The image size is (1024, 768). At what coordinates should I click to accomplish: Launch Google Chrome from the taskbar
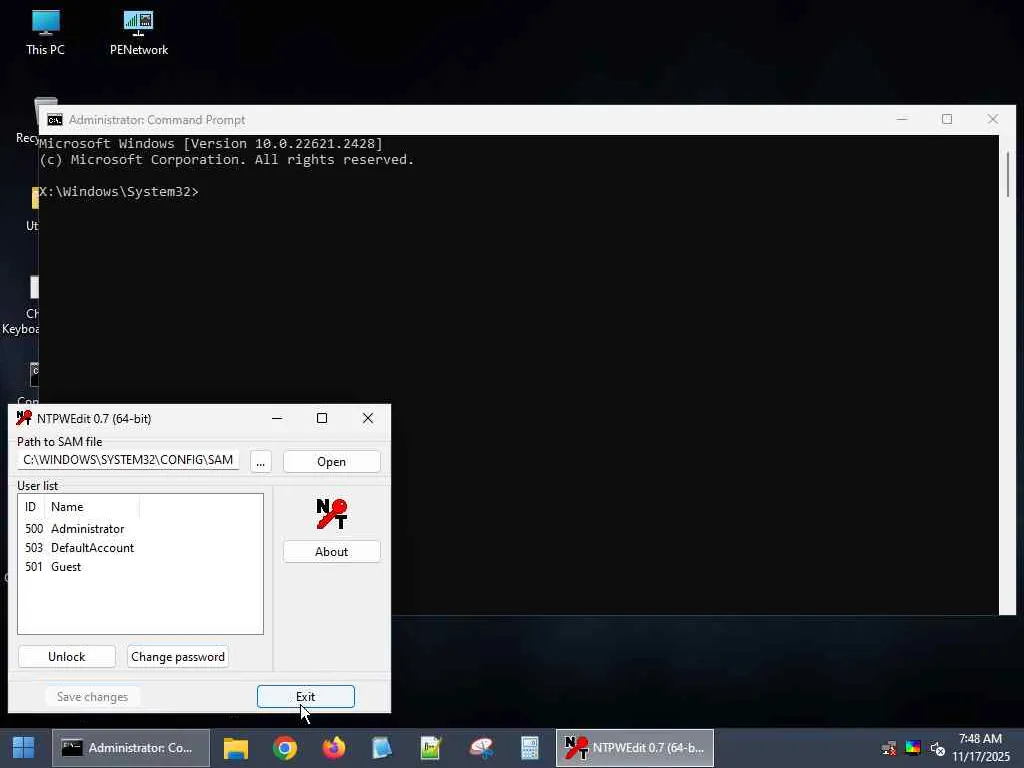(x=285, y=748)
